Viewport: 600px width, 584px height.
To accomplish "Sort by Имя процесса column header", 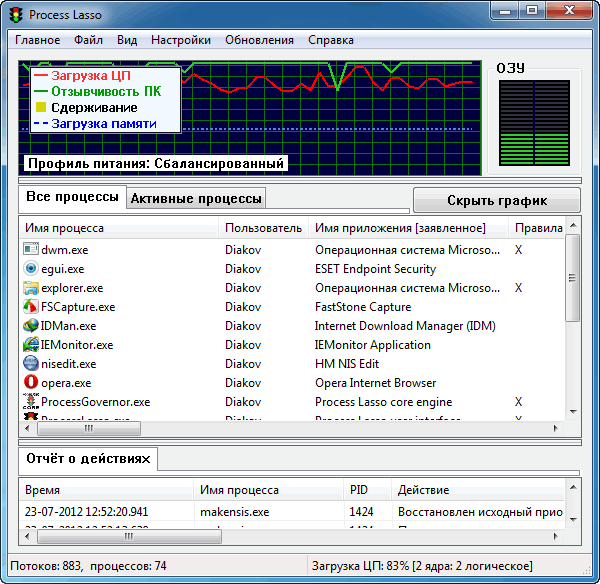I will [64, 228].
